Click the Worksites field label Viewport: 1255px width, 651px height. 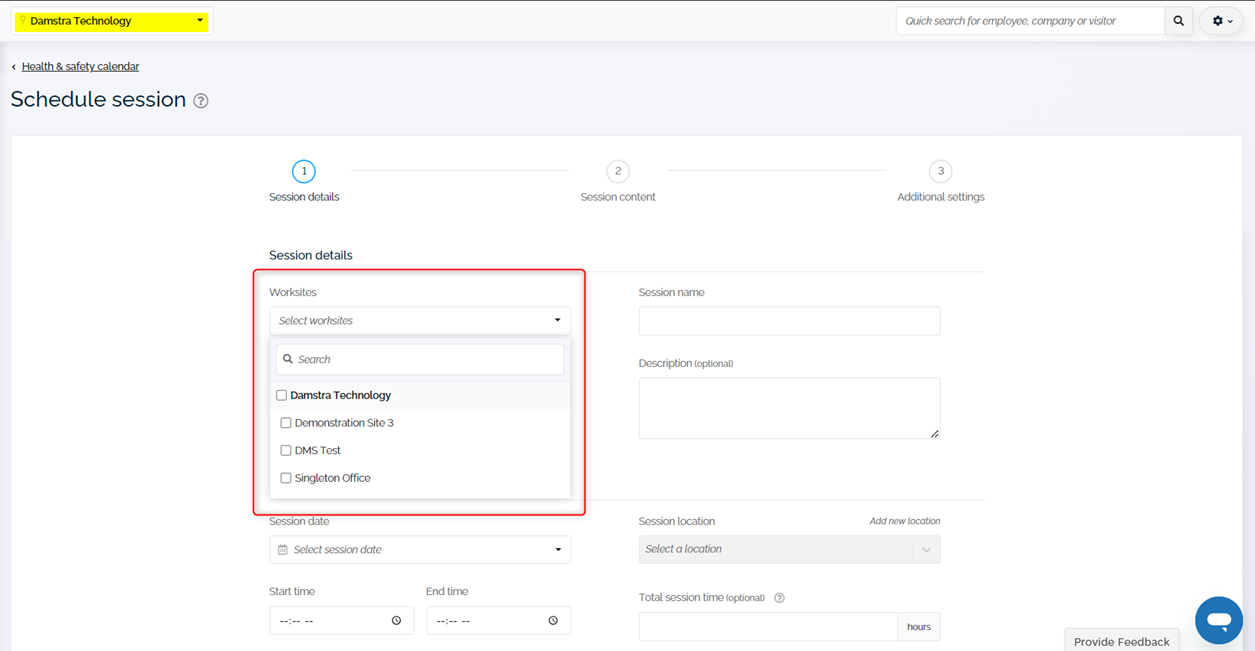pyautogui.click(x=292, y=293)
